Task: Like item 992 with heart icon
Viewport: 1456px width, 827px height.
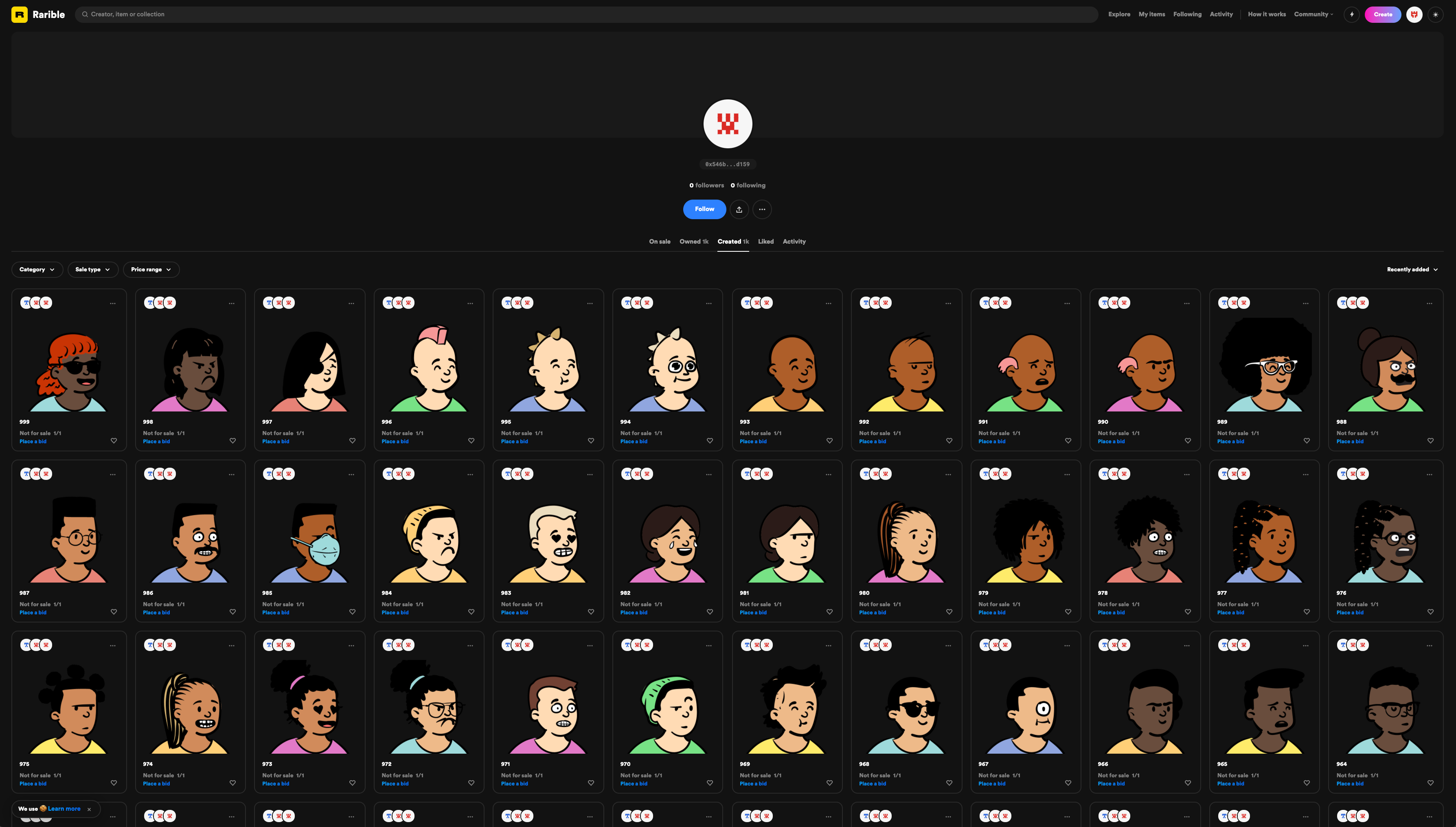Action: [949, 441]
